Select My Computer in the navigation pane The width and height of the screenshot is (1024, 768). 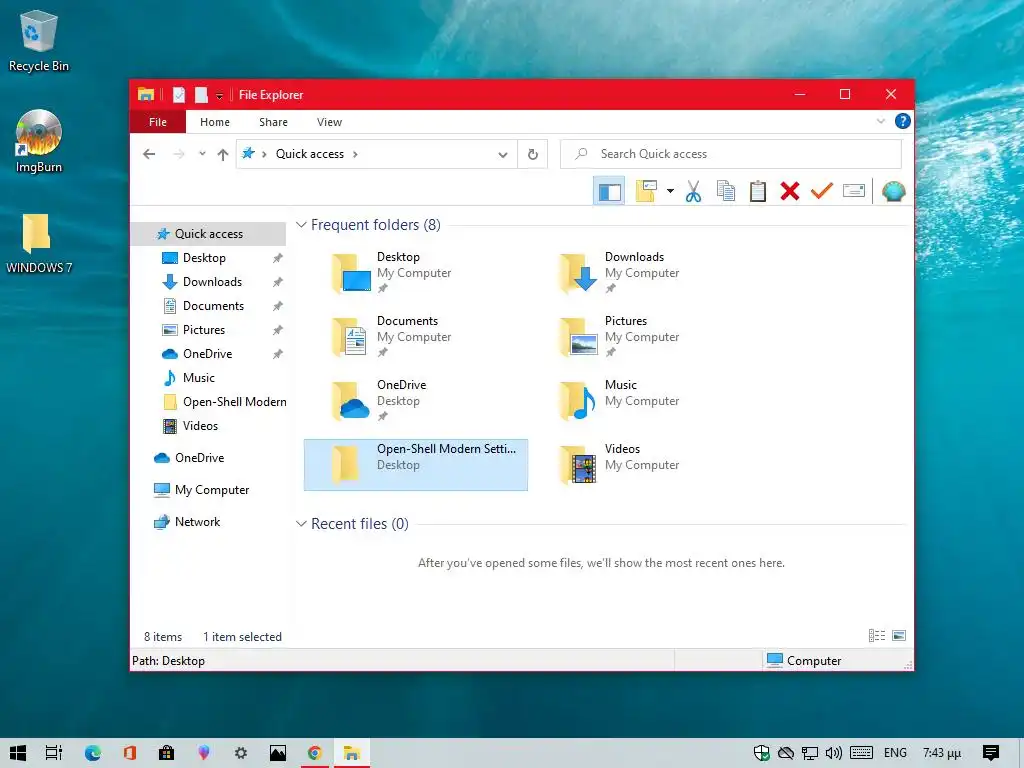[212, 490]
